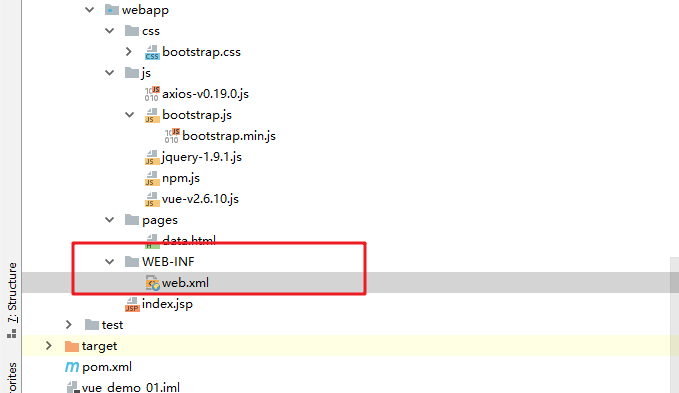Image resolution: width=679 pixels, height=393 pixels.
Task: Select data.html file name
Action: click(x=189, y=240)
